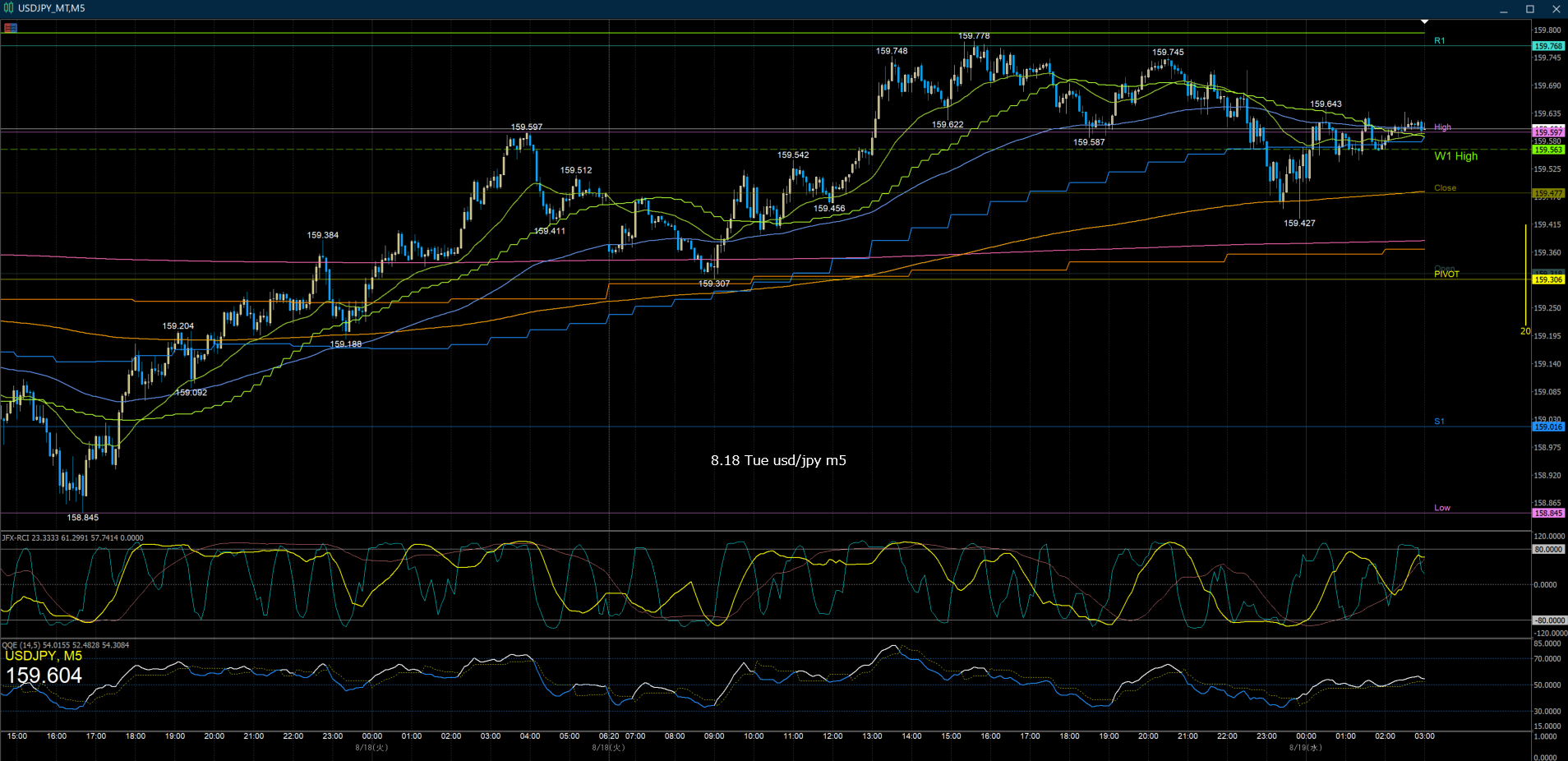Viewport: 1568px width, 761px height.
Task: Select the R1 pivot level label
Action: tap(1439, 40)
